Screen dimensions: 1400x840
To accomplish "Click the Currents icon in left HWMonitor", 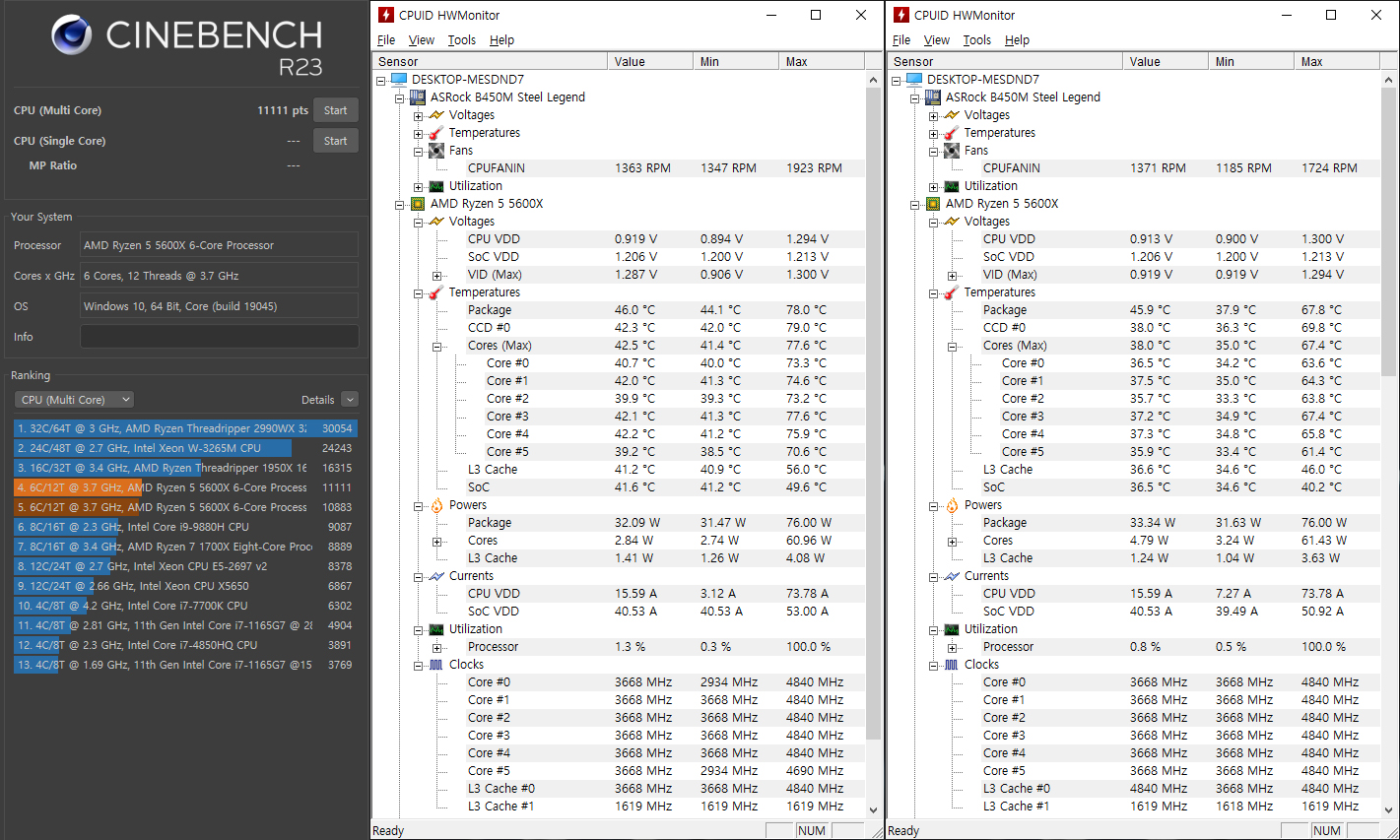I will (436, 576).
